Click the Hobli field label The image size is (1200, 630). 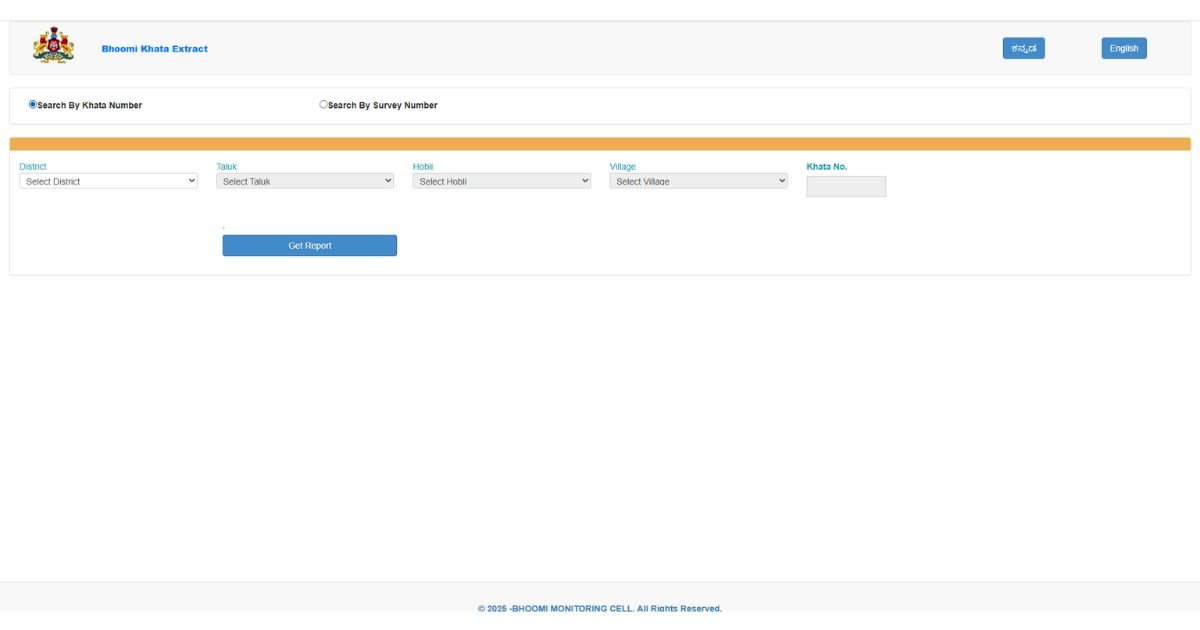[x=423, y=167]
